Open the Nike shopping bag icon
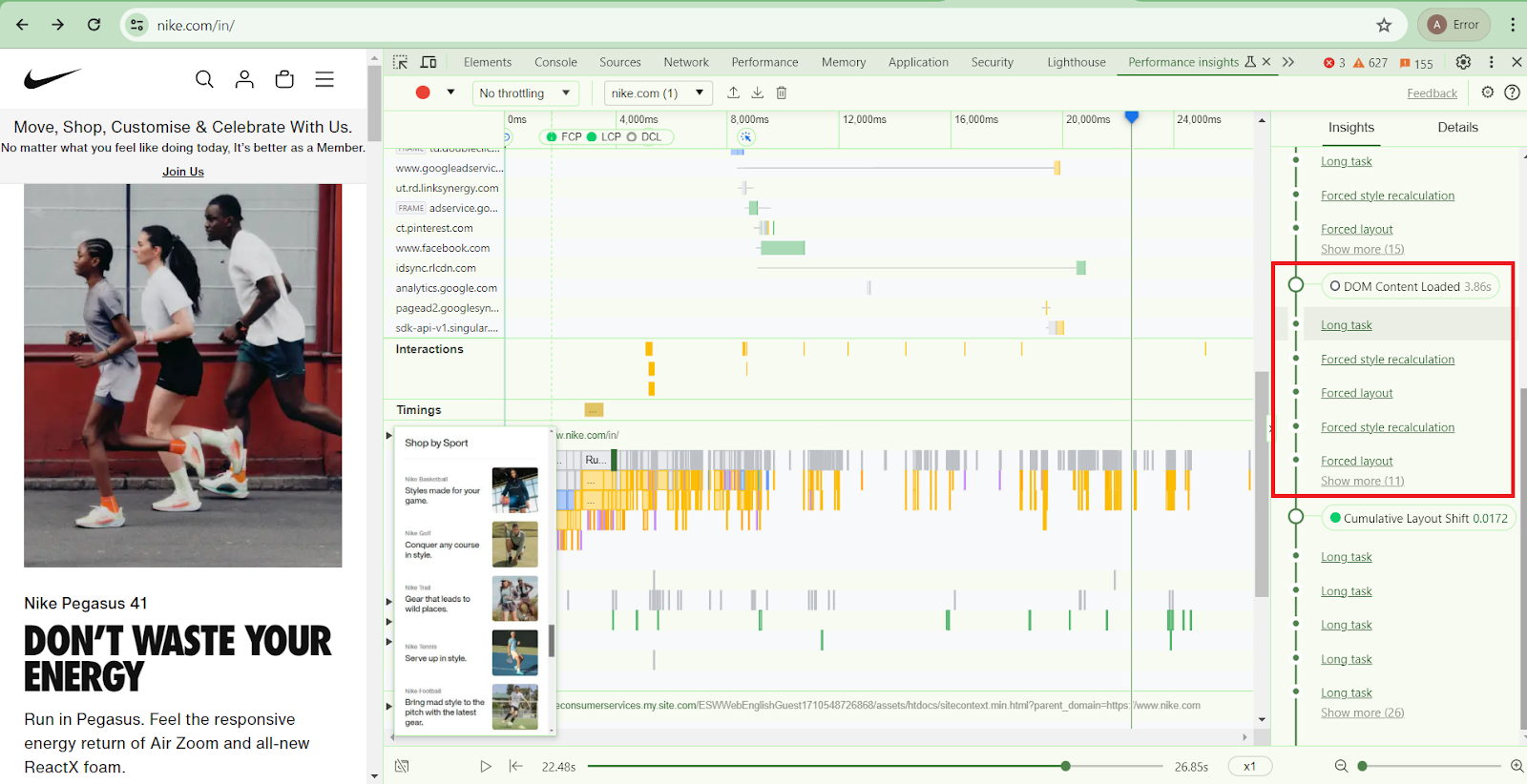This screenshot has width=1527, height=784. pyautogui.click(x=284, y=79)
